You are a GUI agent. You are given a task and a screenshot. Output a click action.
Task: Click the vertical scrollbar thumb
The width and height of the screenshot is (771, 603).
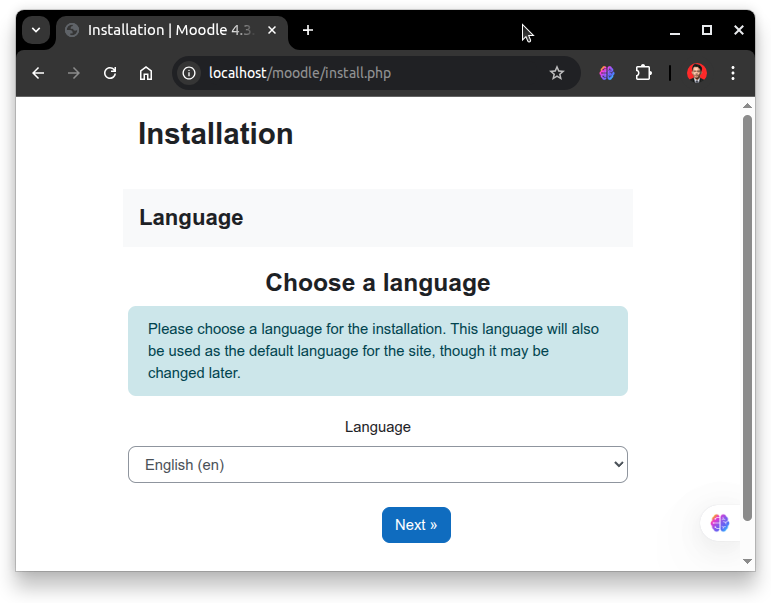point(747,317)
